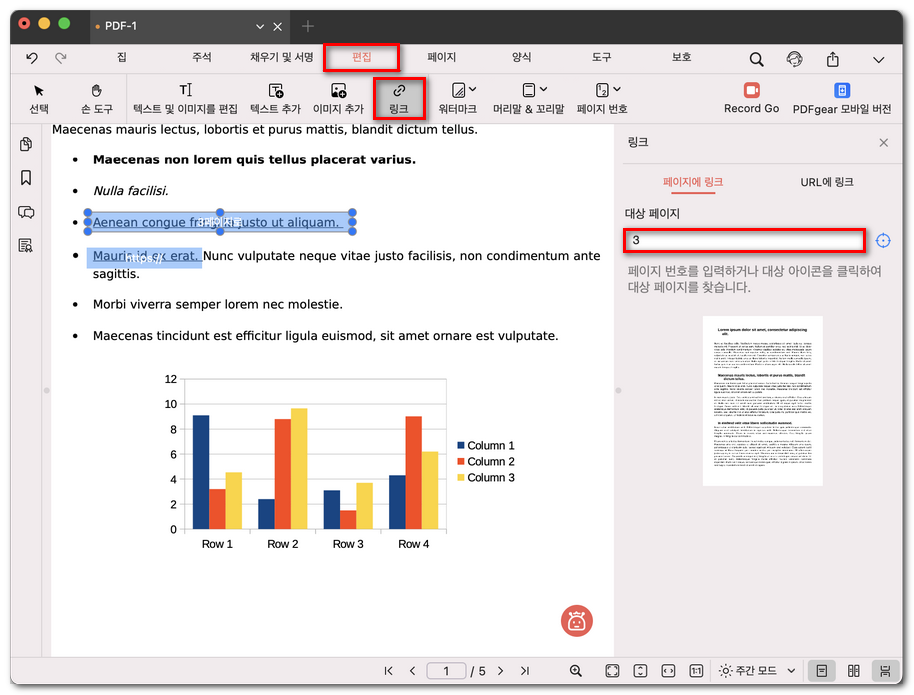Switch to two-page view layout
The image size is (914, 695).
tap(853, 671)
